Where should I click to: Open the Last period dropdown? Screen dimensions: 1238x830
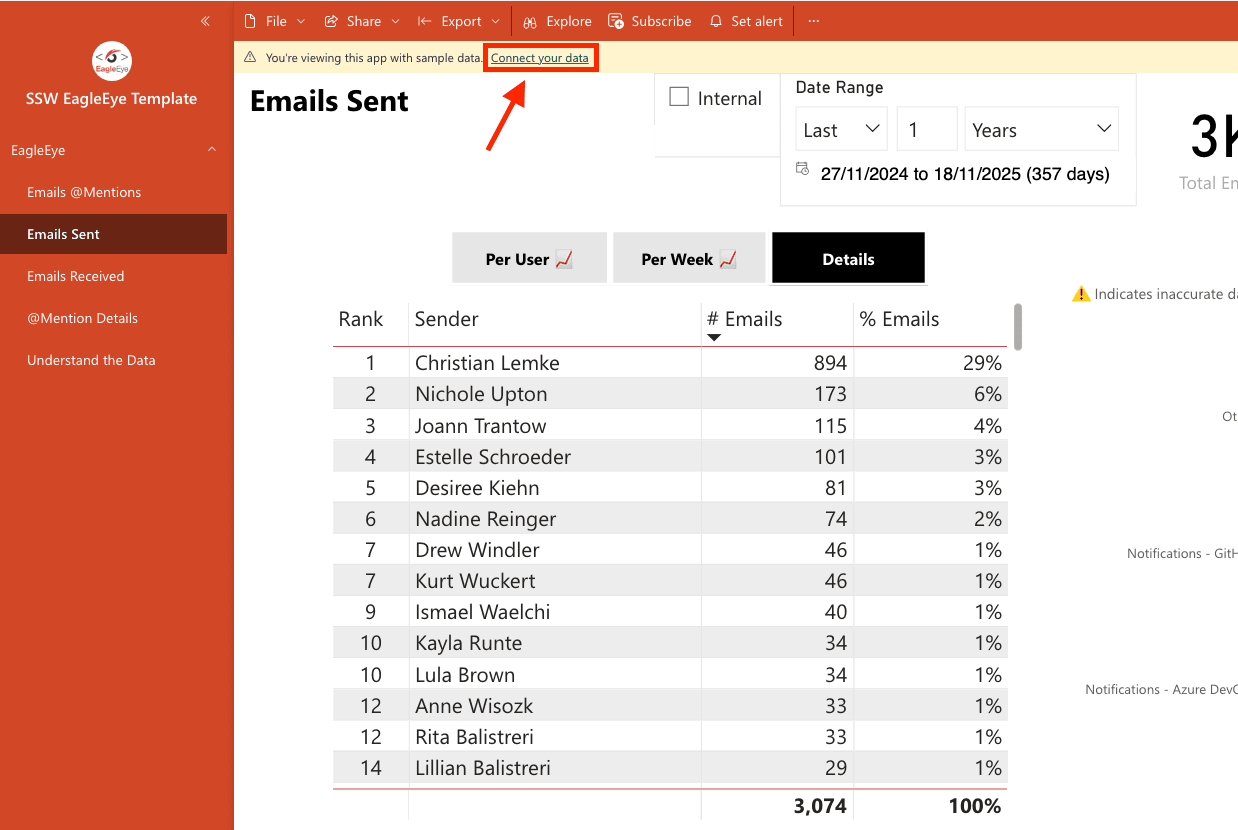point(841,128)
